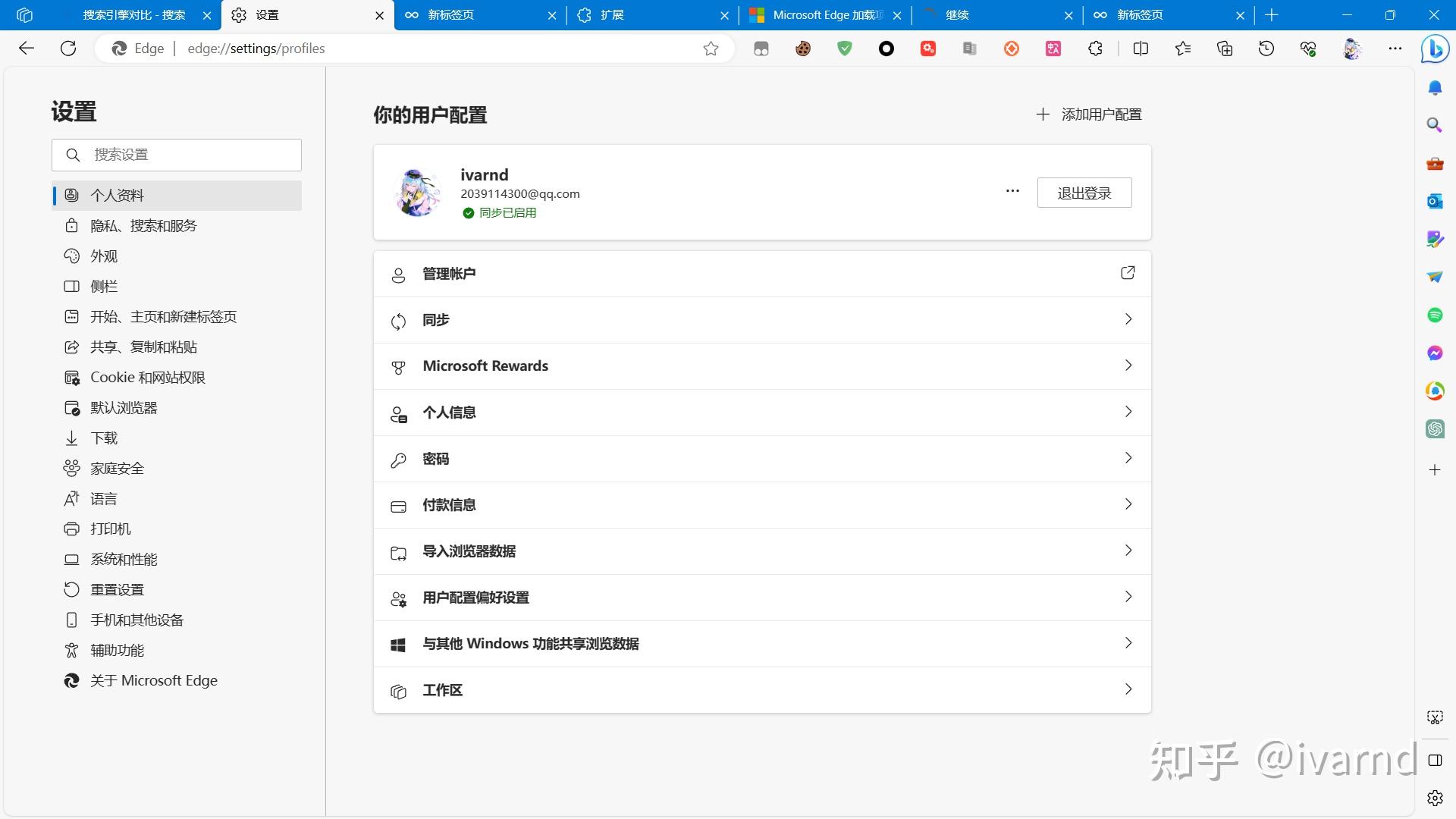Expand the 同步 settings row

pyautogui.click(x=762, y=320)
